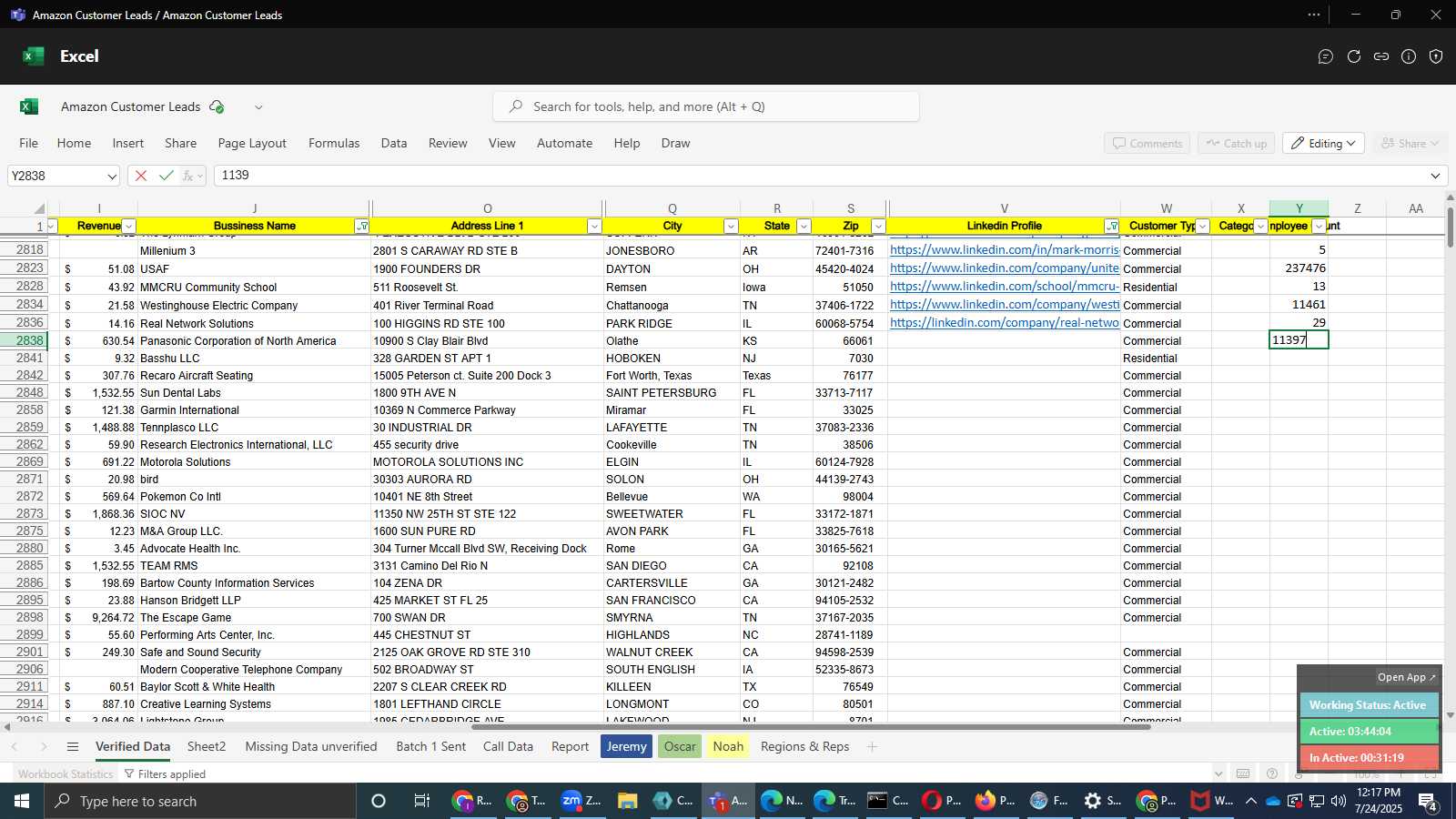Open the comments pane icon in the header
Screen dimensions: 1456x819
pos(1326,56)
